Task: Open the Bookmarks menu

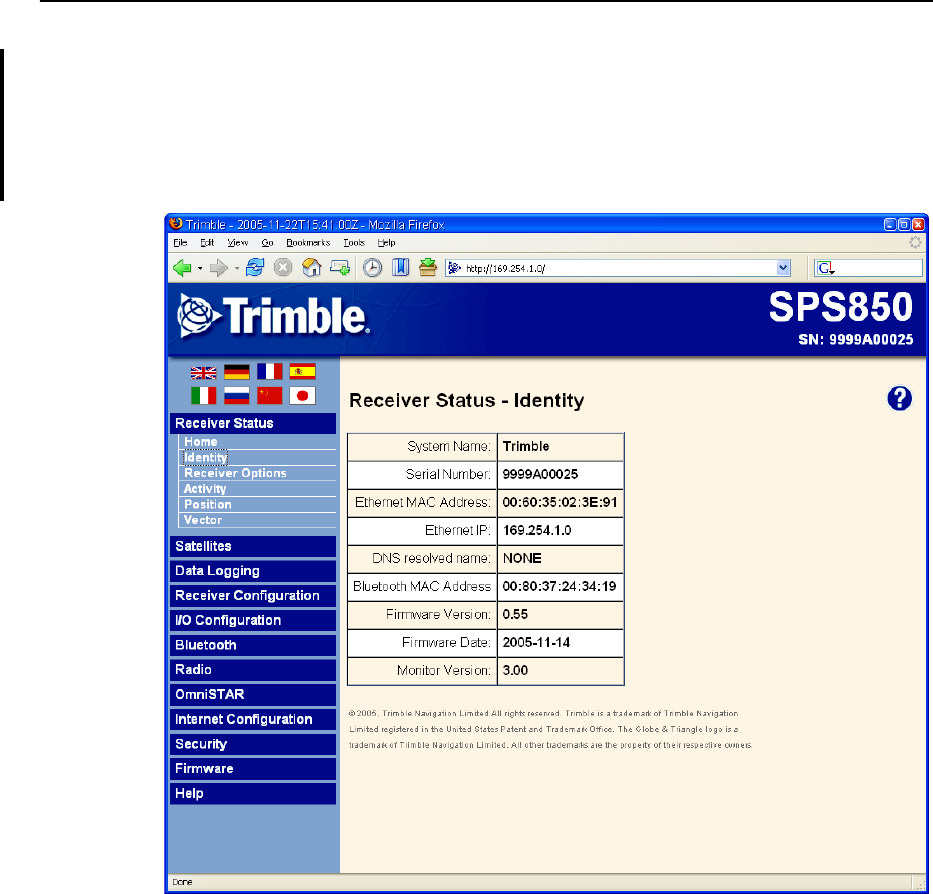Action: coord(308,243)
